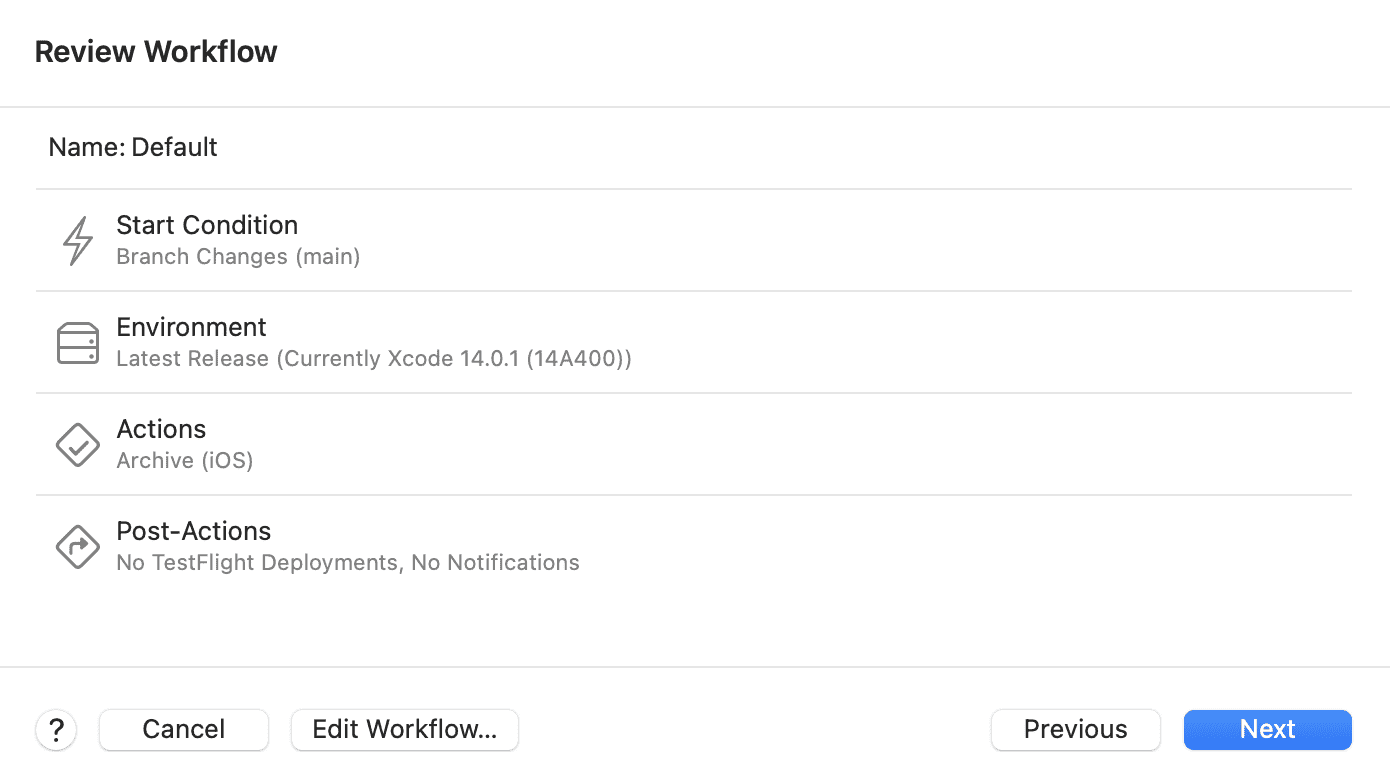Click the curved arrow Post-Actions icon
Screen dimensions: 1390x782
(77, 546)
